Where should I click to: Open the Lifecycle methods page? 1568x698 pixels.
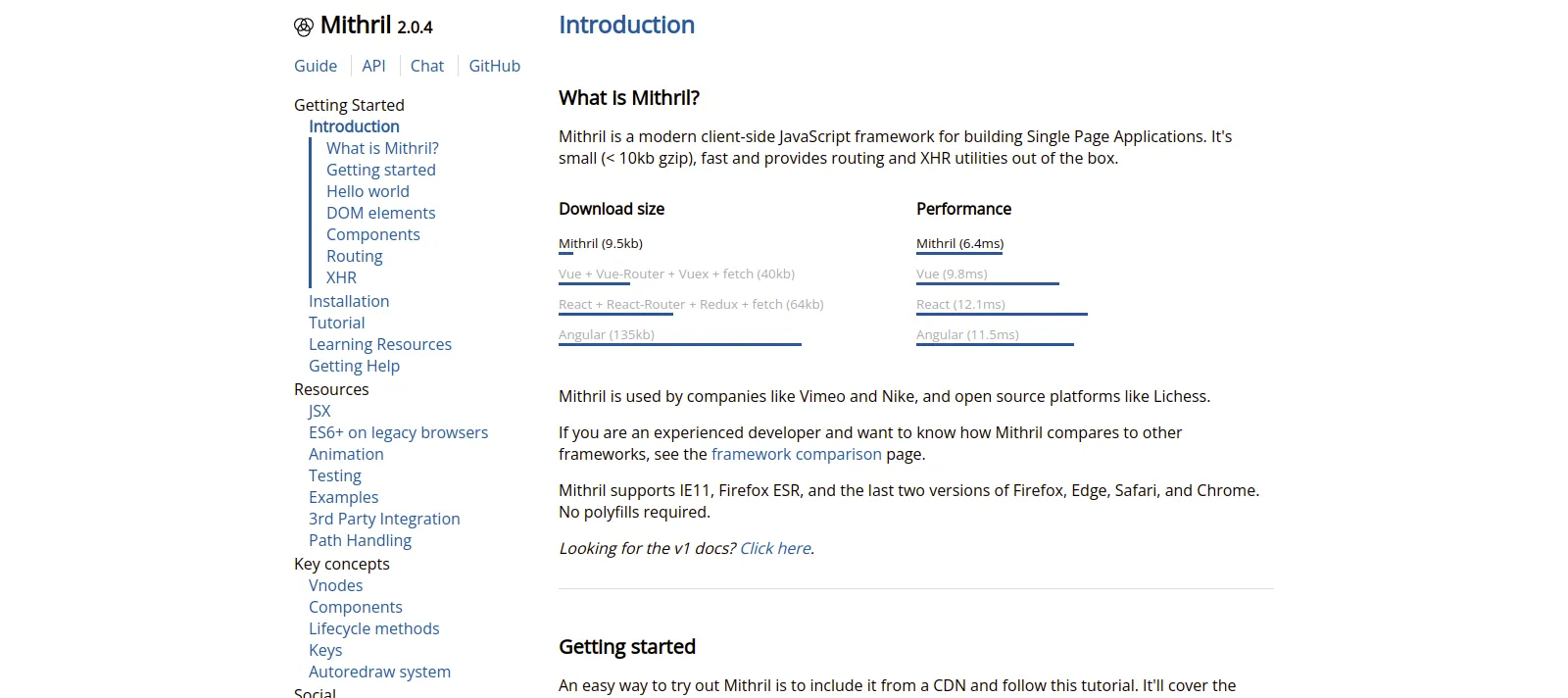(x=374, y=628)
